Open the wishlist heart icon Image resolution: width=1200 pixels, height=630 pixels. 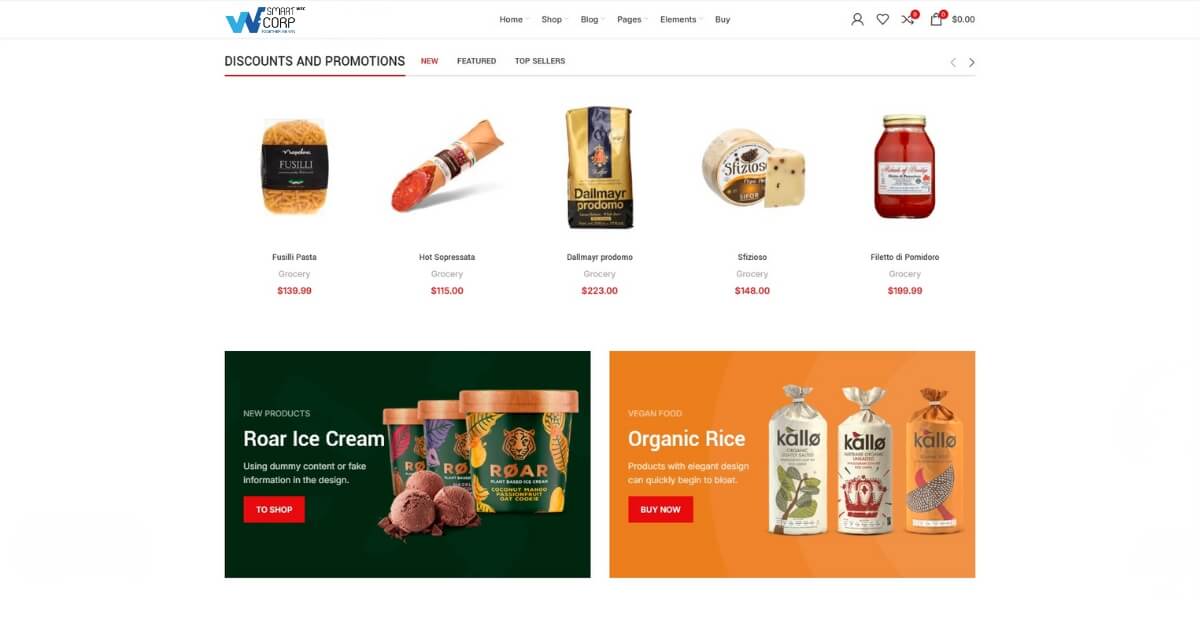pos(882,19)
